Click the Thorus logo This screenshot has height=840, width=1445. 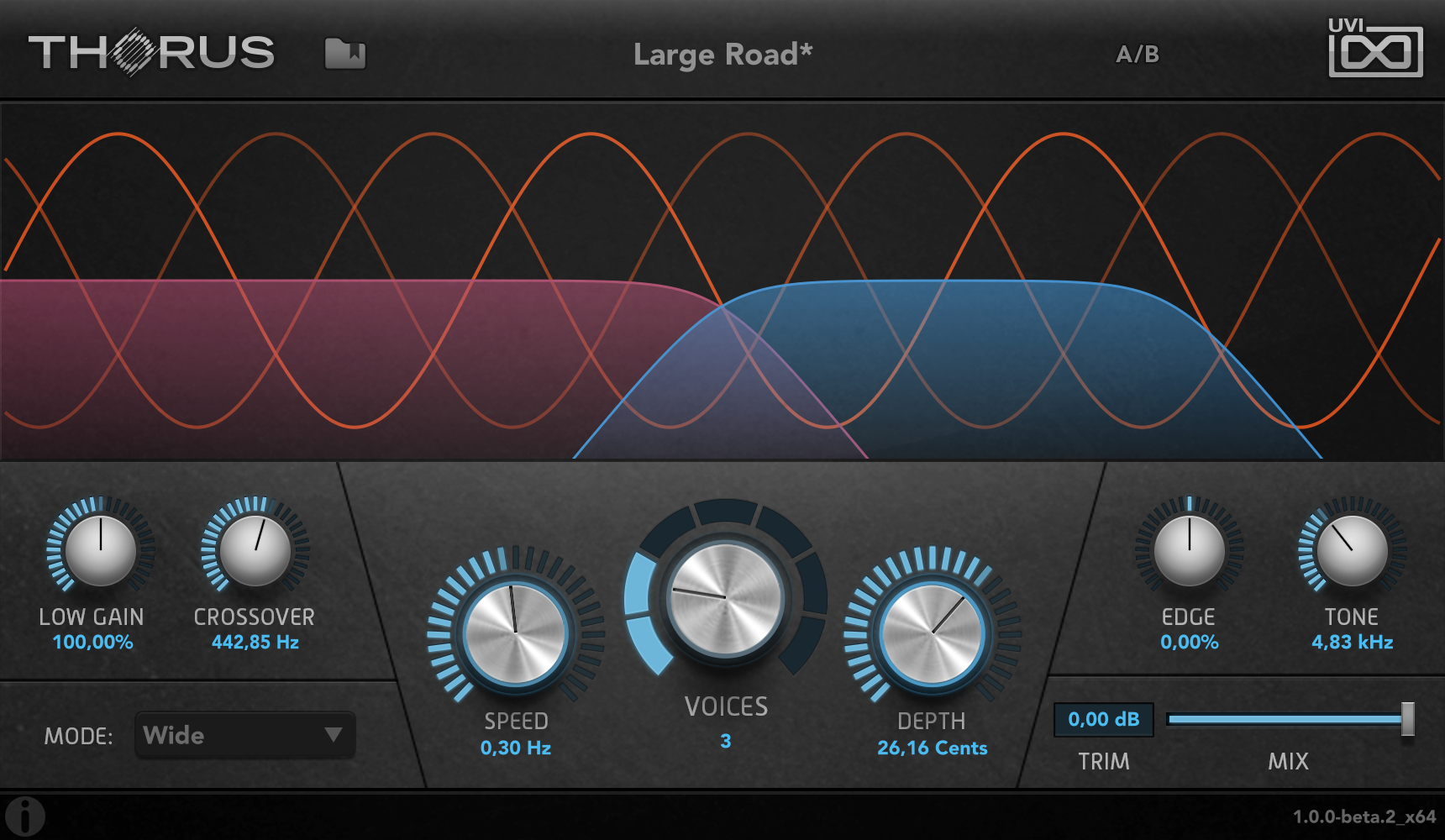(151, 52)
